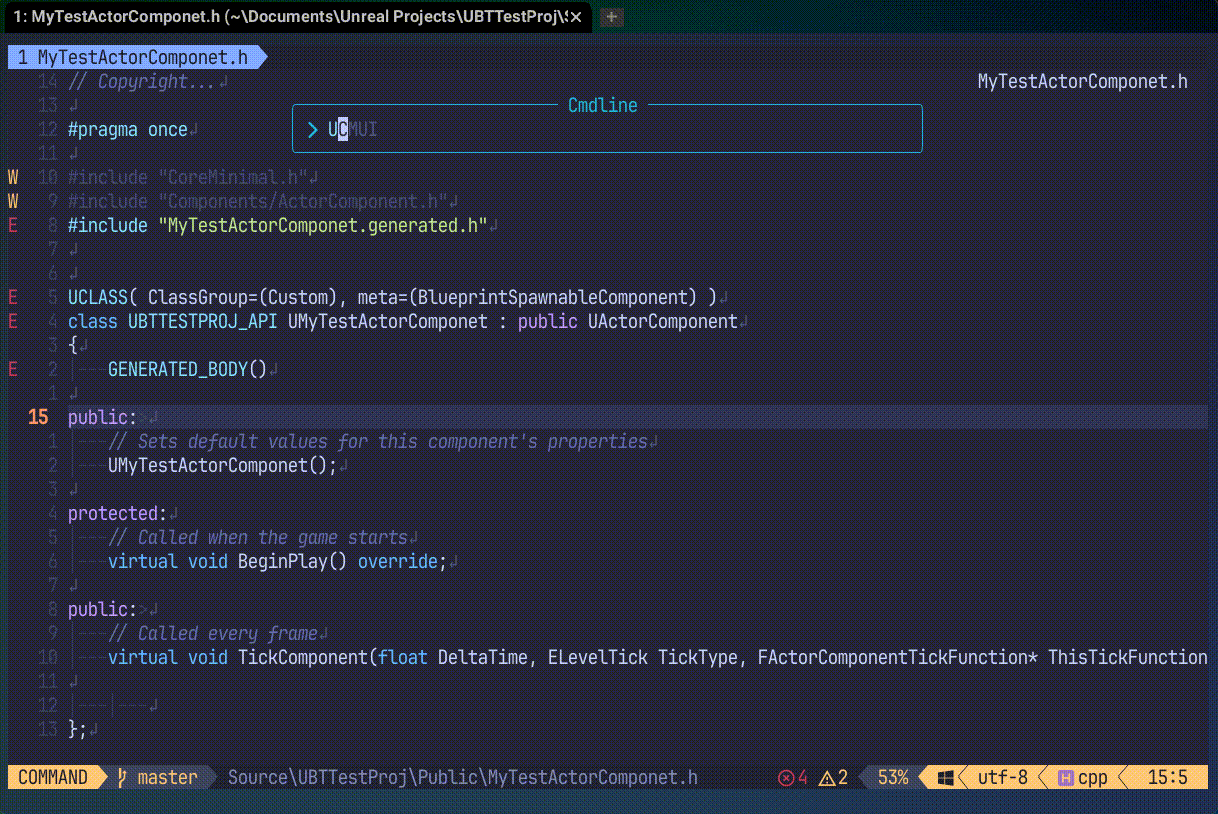Click the 'Called every frame' comment
Image resolution: width=1218 pixels, height=814 pixels.
coord(213,633)
